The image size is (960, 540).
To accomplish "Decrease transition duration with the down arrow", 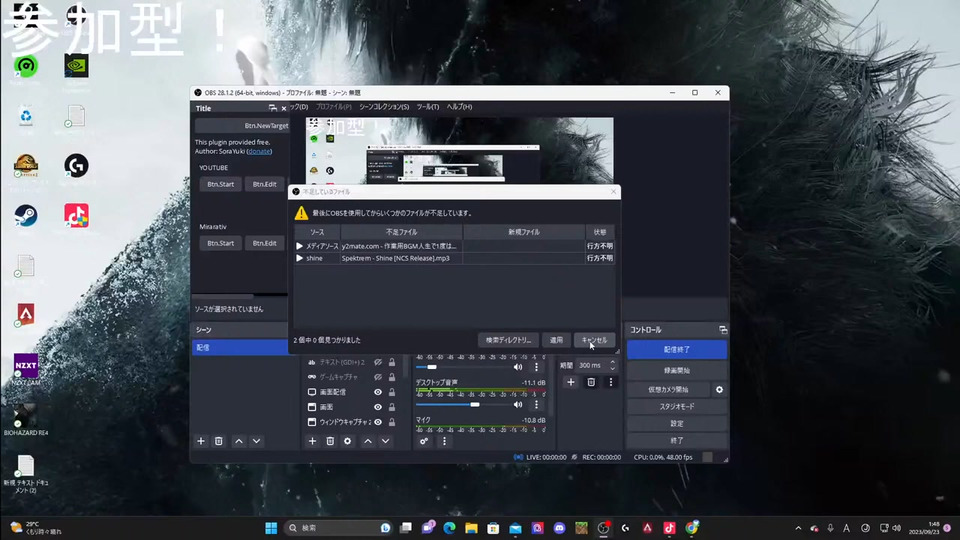I will (x=612, y=369).
